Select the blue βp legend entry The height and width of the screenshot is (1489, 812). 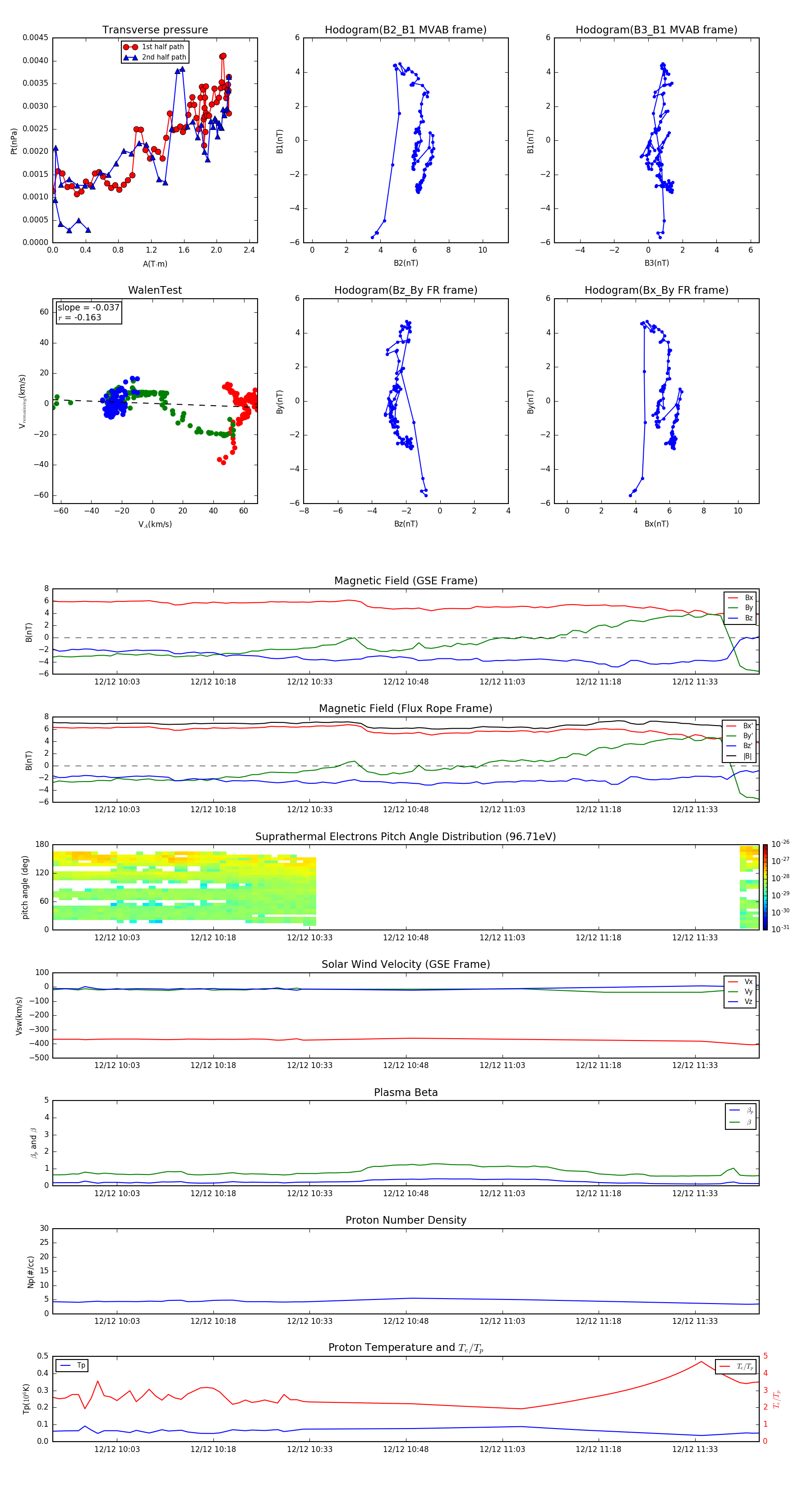[741, 1110]
